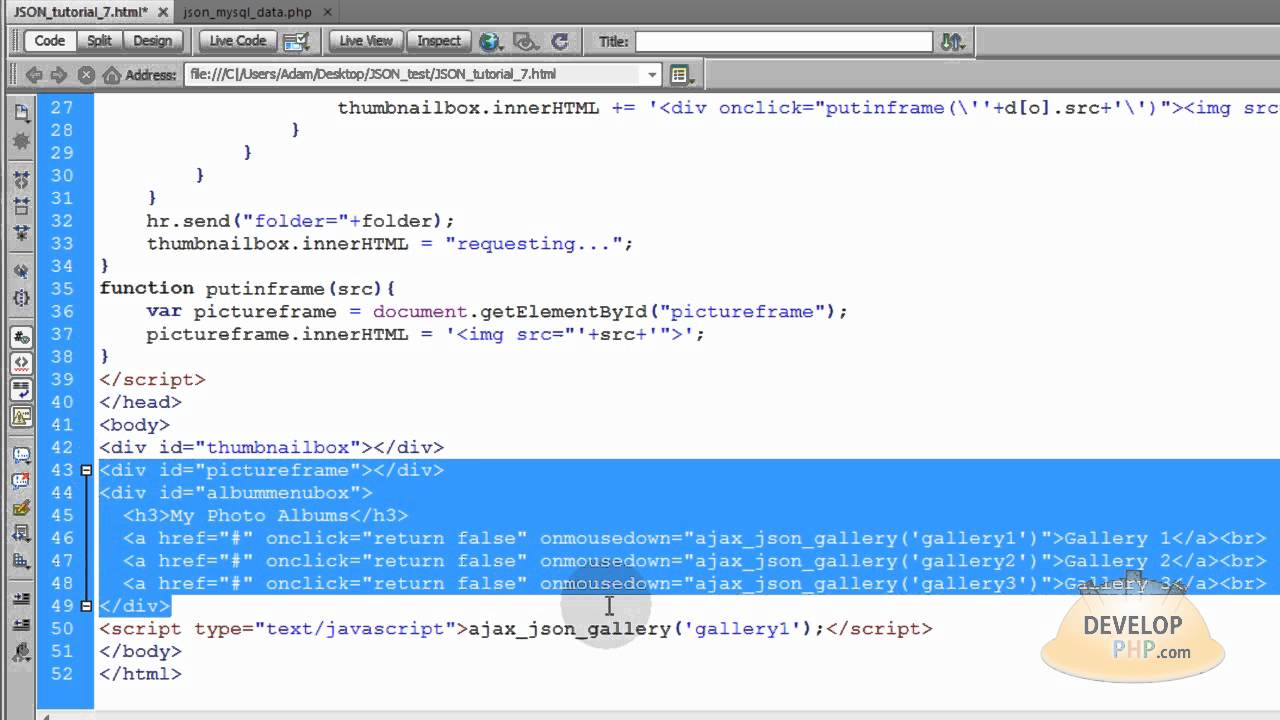Refresh the Live View display
This screenshot has width=1280, height=720.
click(560, 41)
